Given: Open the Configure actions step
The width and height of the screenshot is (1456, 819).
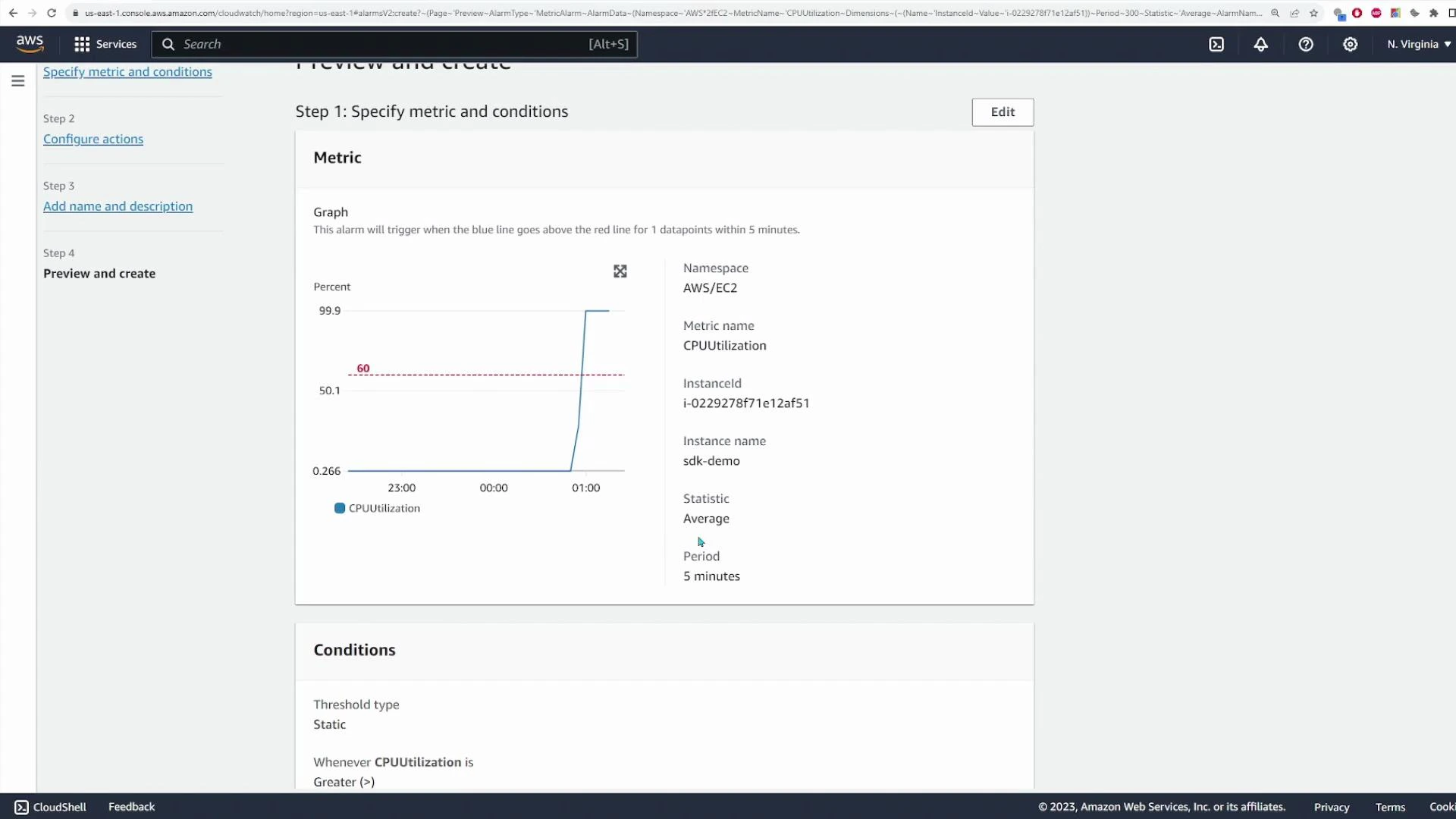Looking at the screenshot, I should tap(93, 139).
